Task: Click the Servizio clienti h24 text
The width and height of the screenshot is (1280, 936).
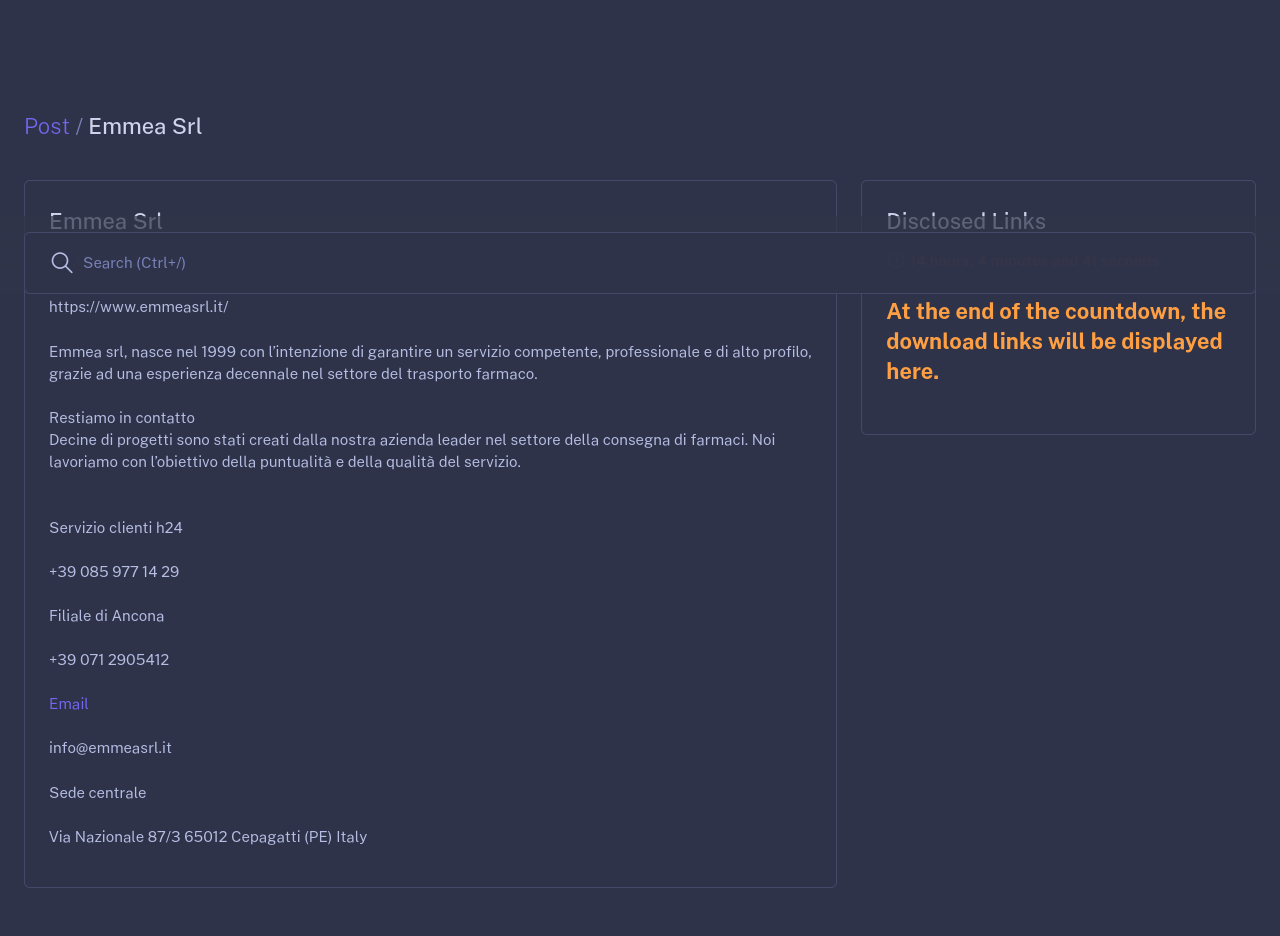Action: point(116,528)
